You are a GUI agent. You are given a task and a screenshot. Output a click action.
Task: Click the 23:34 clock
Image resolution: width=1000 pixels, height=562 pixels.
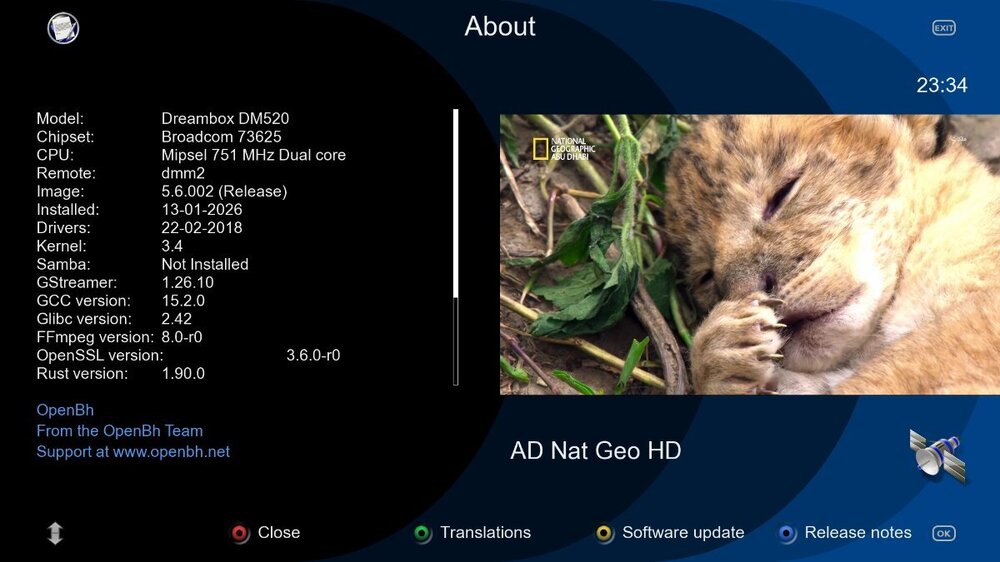[942, 85]
